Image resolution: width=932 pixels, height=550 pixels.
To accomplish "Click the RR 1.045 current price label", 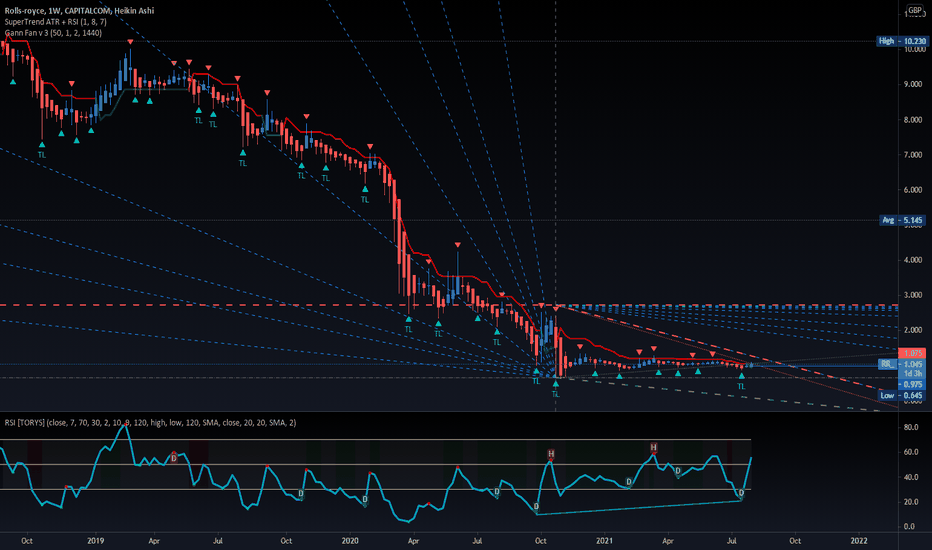I will [x=902, y=364].
